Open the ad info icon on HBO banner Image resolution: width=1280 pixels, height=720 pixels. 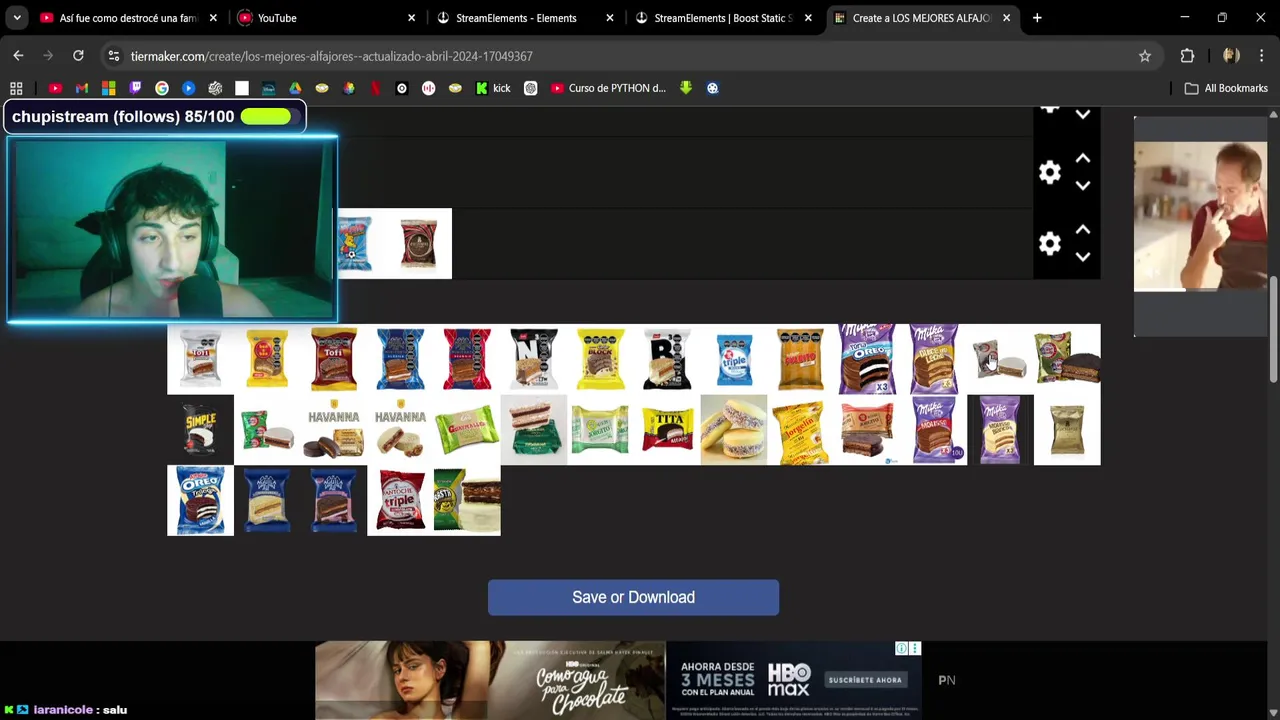pyautogui.click(x=901, y=649)
